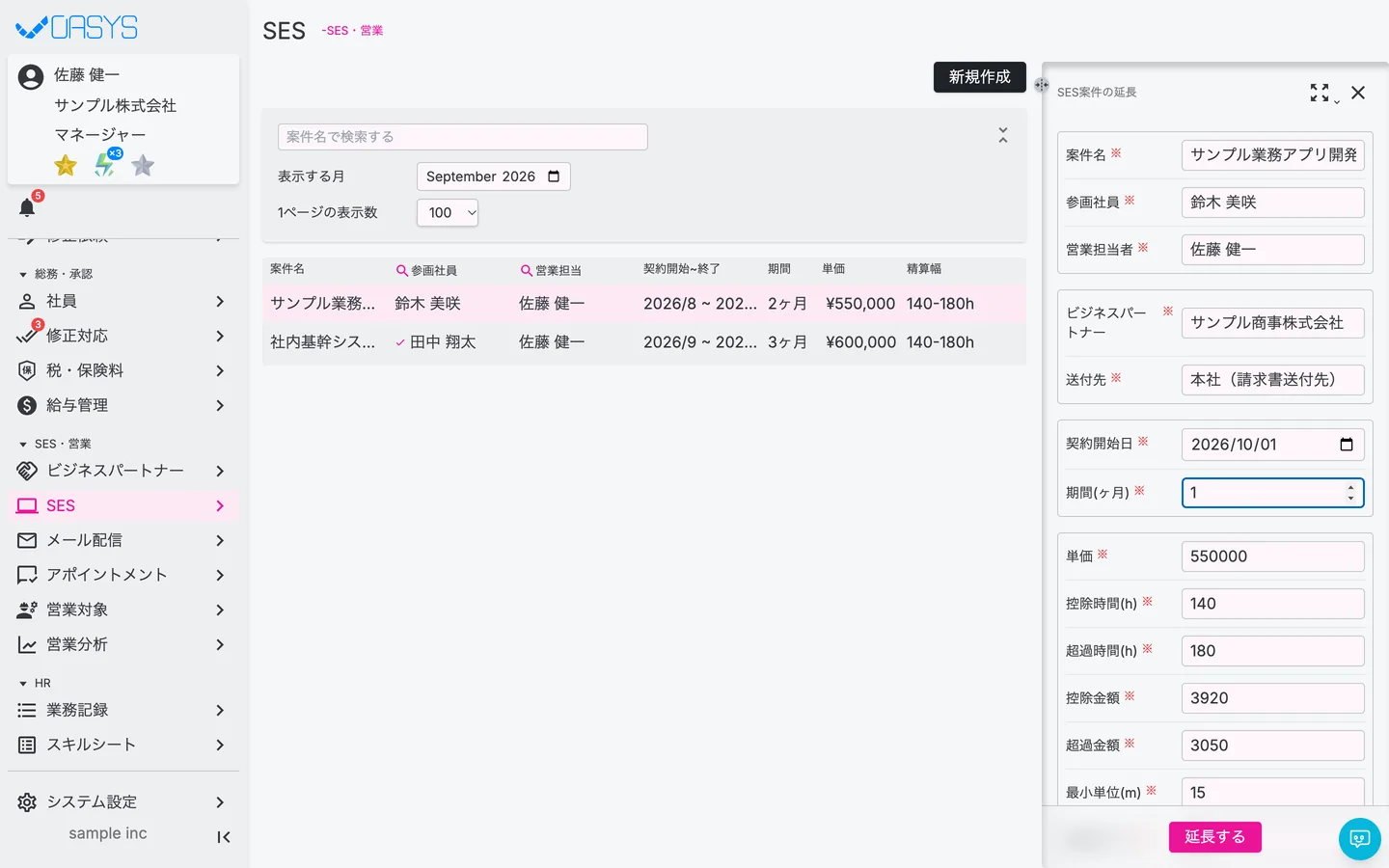Close the SES extension panel
This screenshot has height=868, width=1389.
[x=1358, y=93]
